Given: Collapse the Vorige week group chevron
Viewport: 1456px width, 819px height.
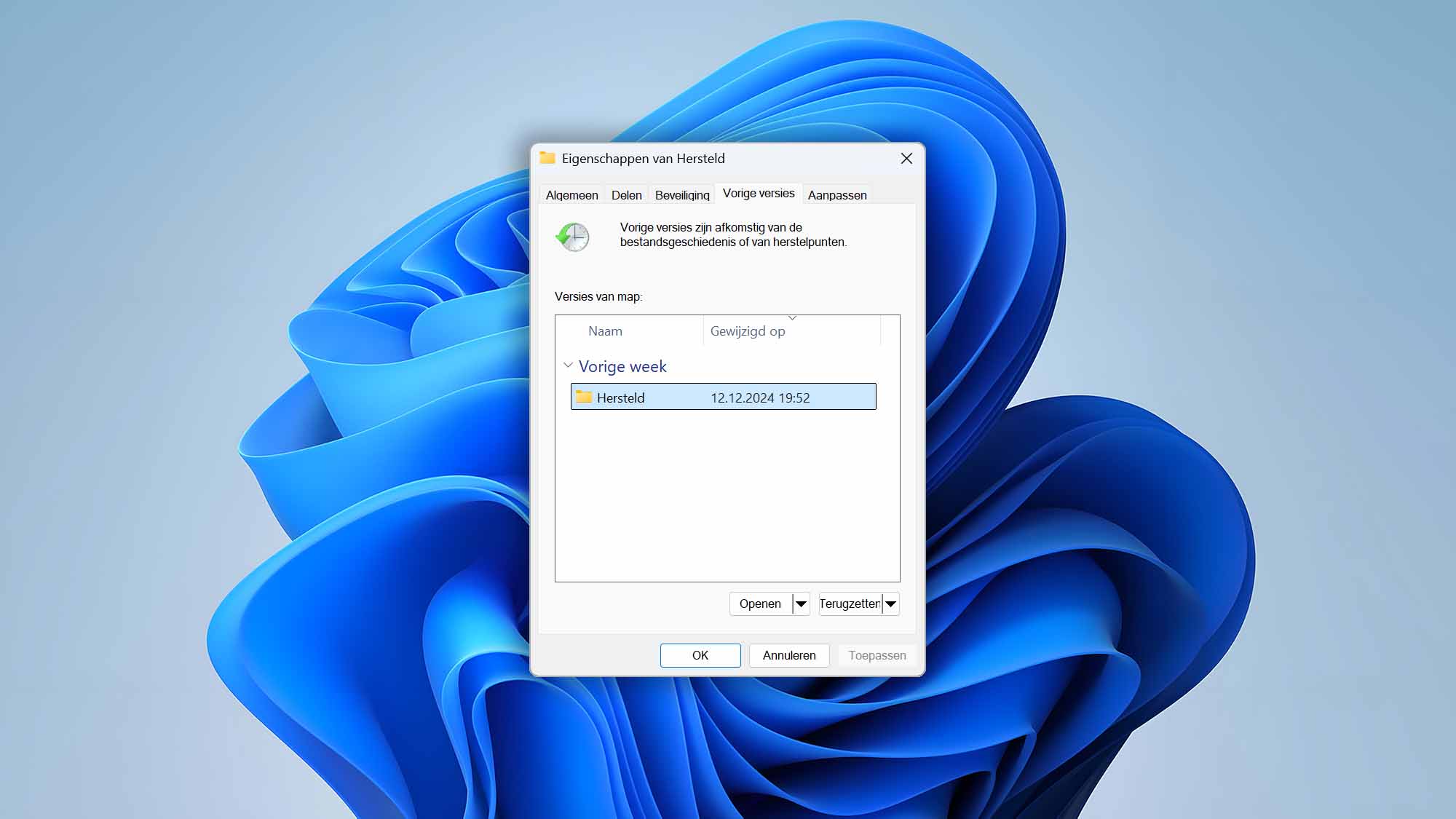Looking at the screenshot, I should [568, 365].
